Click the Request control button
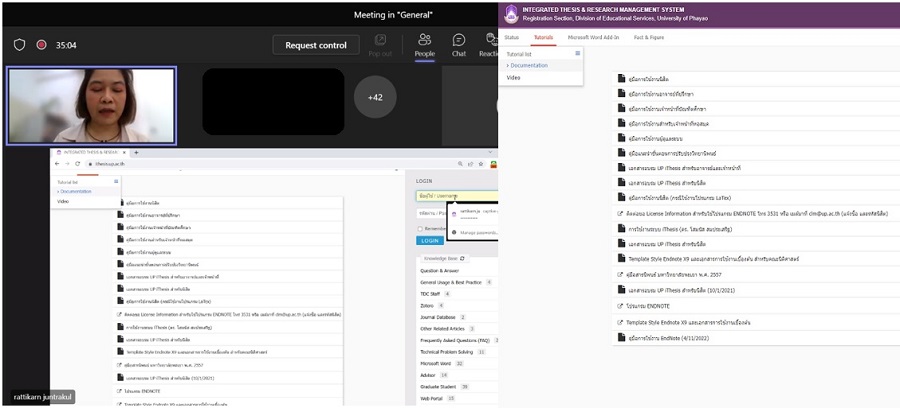The height and width of the screenshot is (408, 900). coord(316,45)
